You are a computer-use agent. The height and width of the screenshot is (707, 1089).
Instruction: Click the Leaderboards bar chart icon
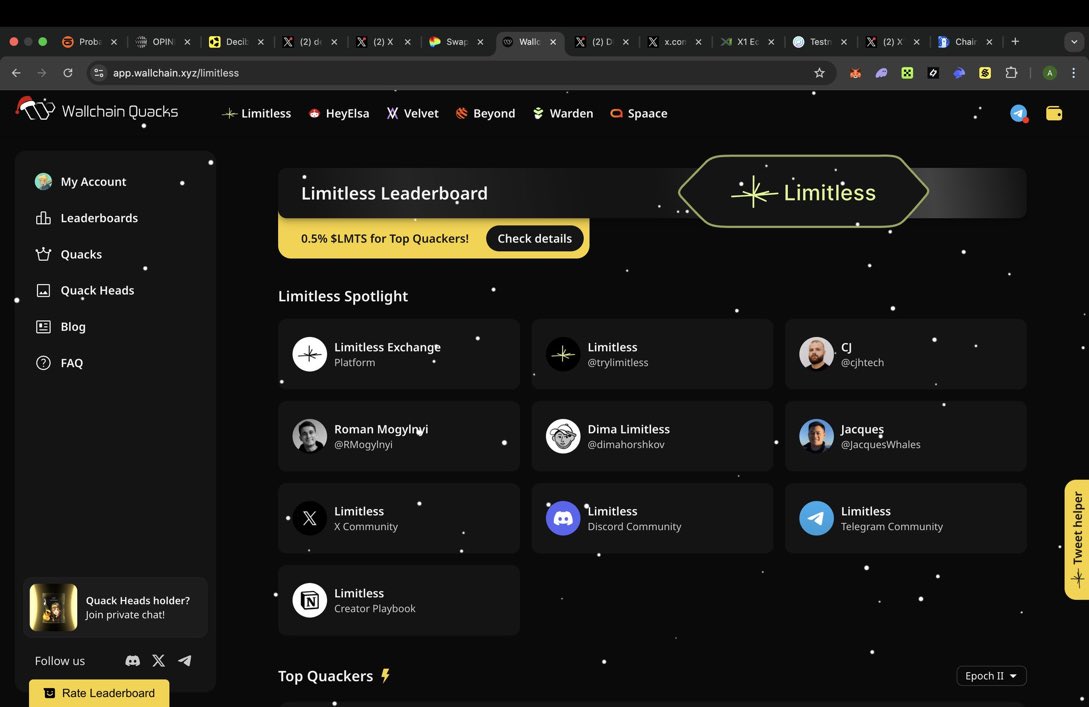pos(43,218)
